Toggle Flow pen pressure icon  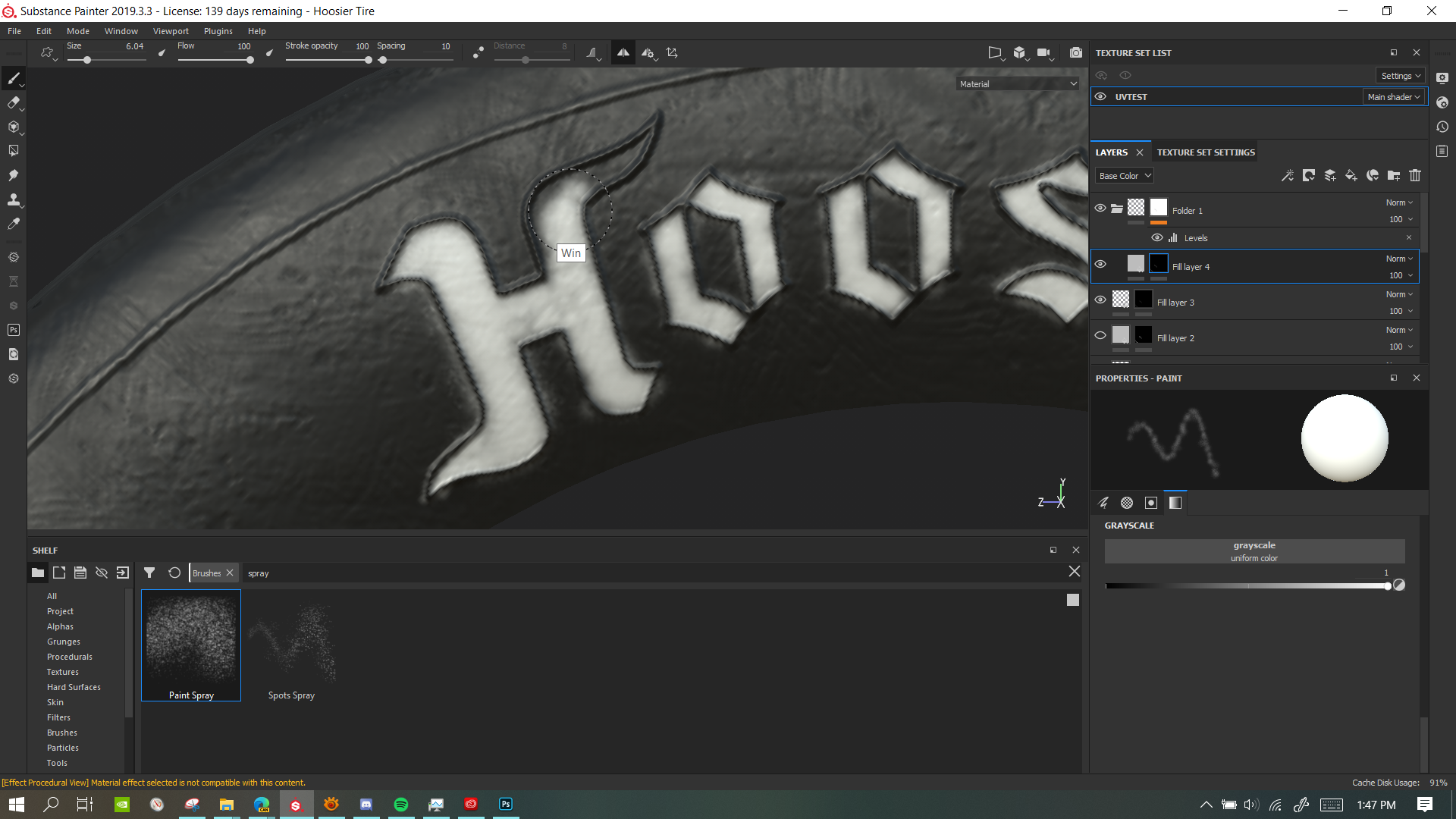269,53
